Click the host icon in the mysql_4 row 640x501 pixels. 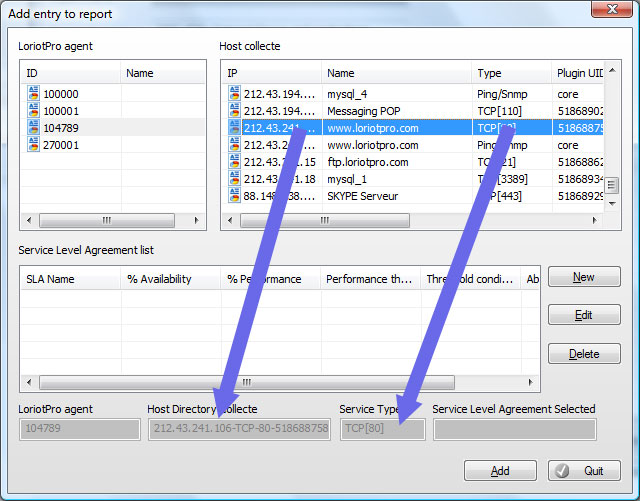click(234, 94)
